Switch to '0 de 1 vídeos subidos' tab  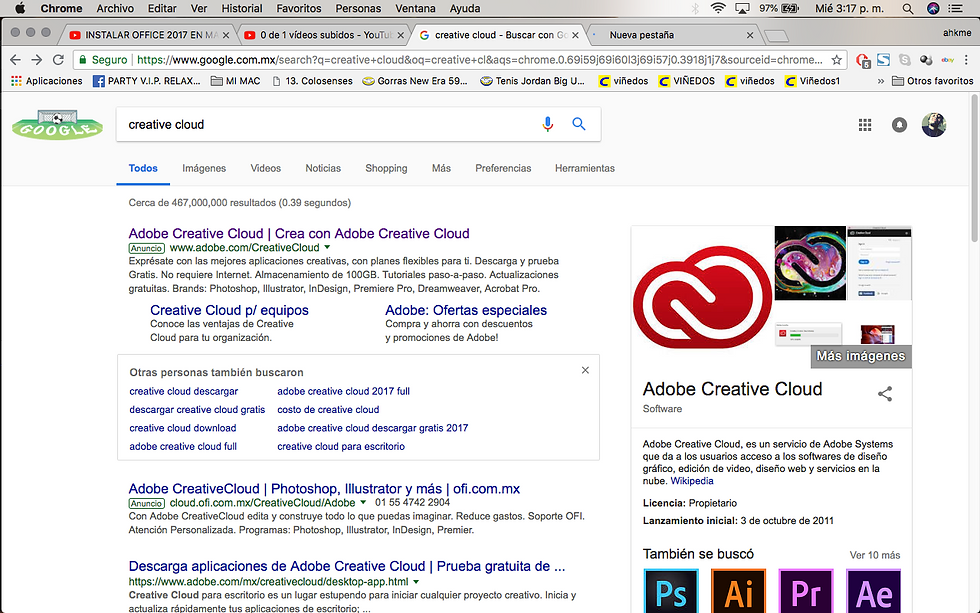324,35
